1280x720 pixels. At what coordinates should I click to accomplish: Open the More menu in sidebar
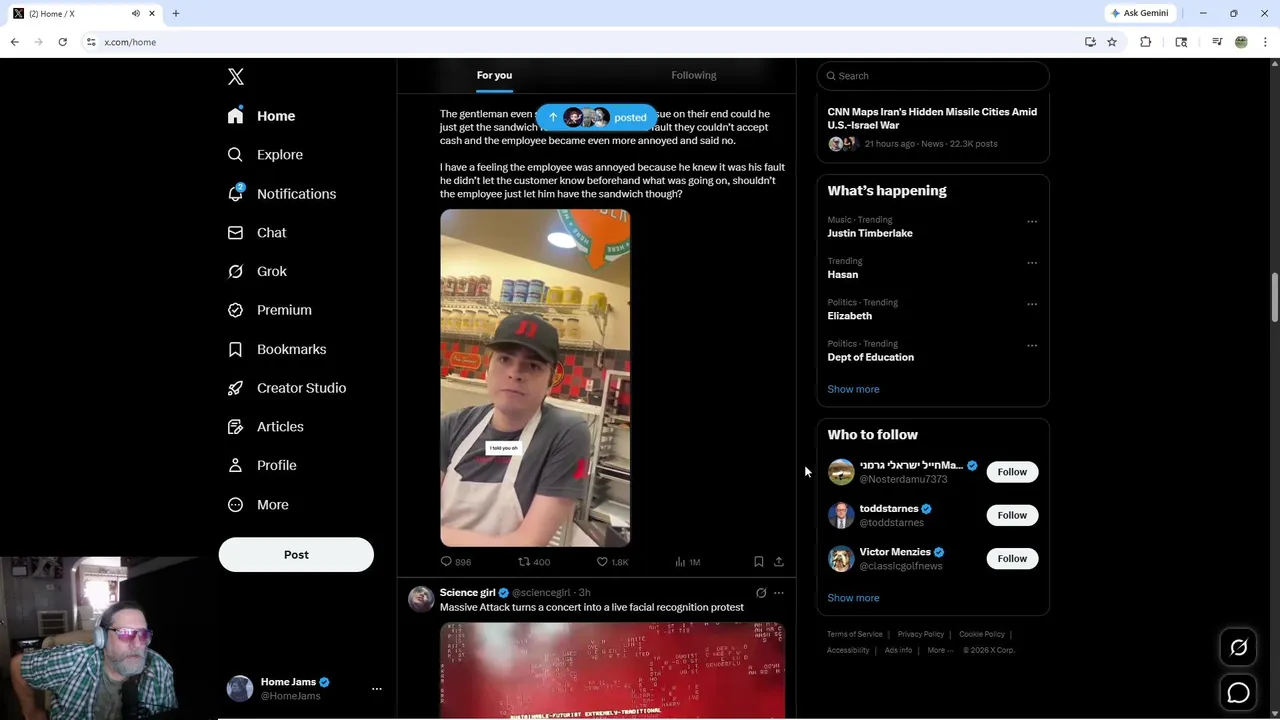259,505
